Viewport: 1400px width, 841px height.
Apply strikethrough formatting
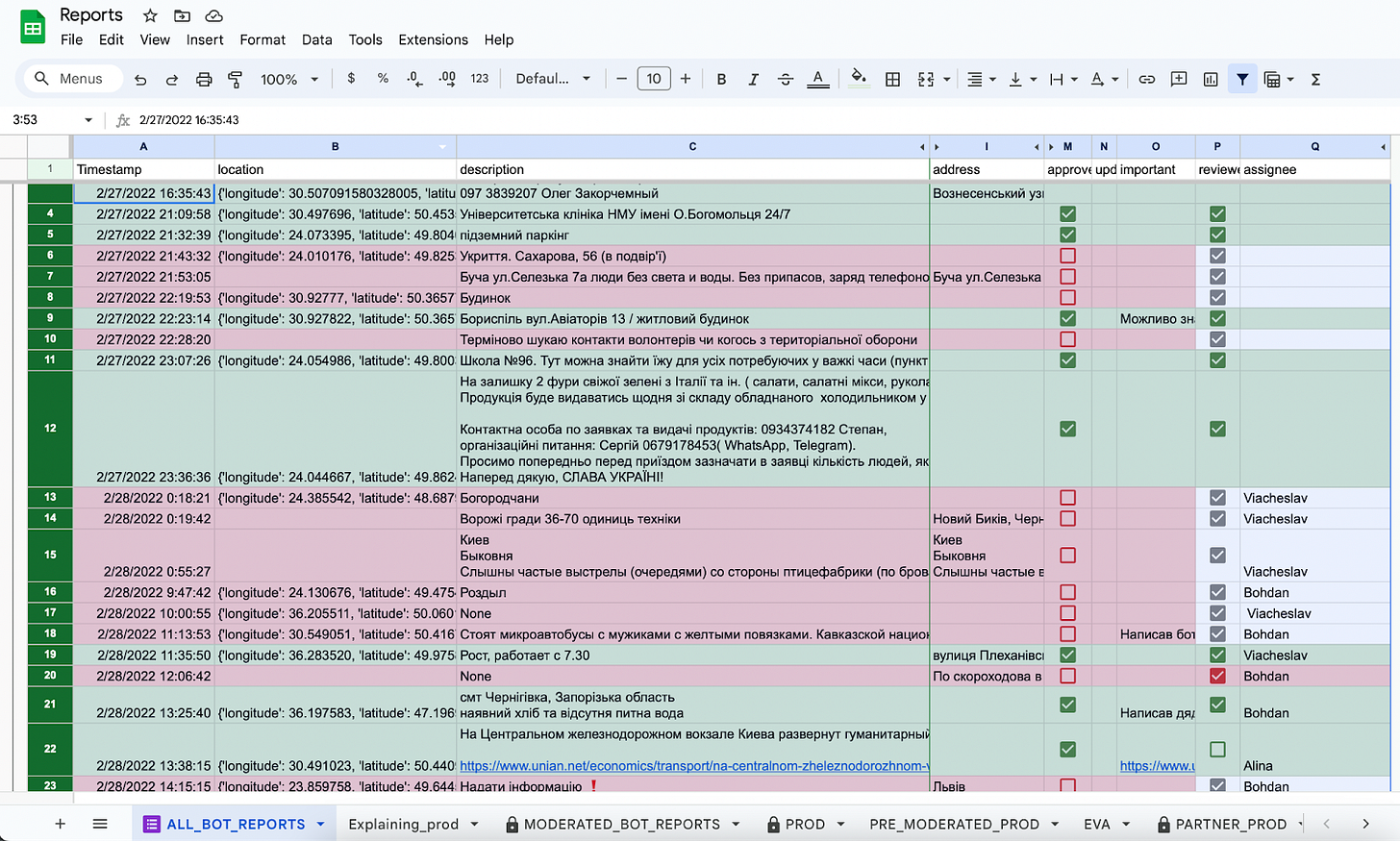click(x=786, y=80)
